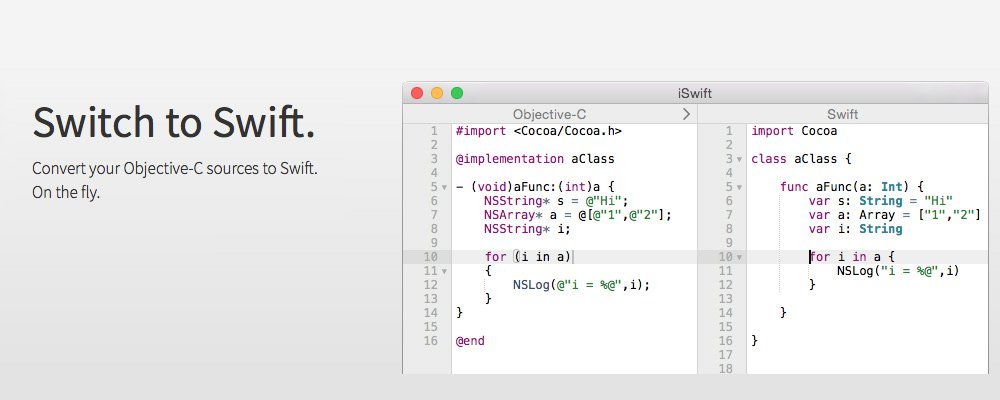The width and height of the screenshot is (1000, 400).
Task: Maximize iSwift window using green button
Action: pos(457,93)
